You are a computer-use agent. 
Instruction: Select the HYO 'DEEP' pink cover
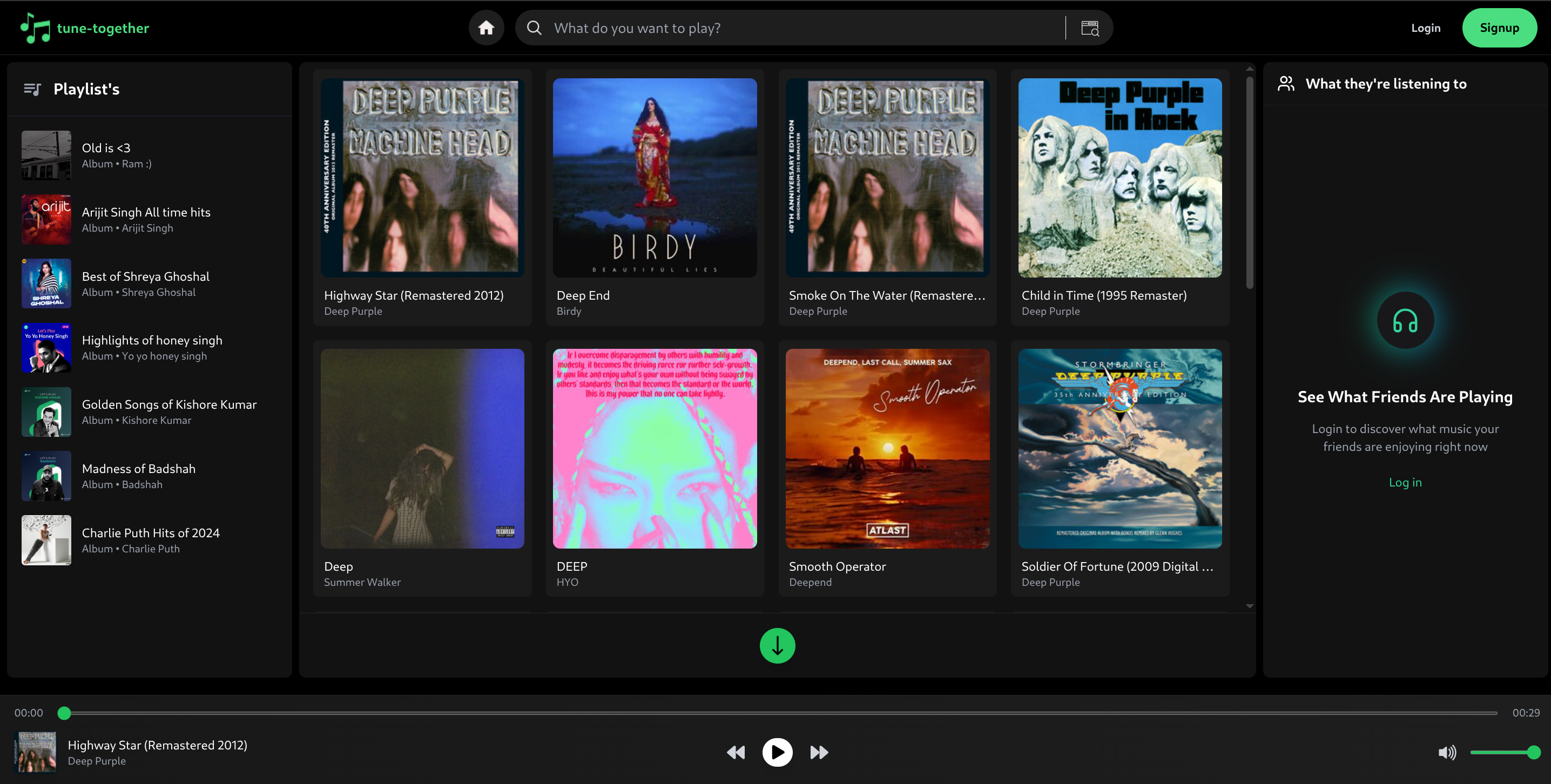[x=655, y=449]
